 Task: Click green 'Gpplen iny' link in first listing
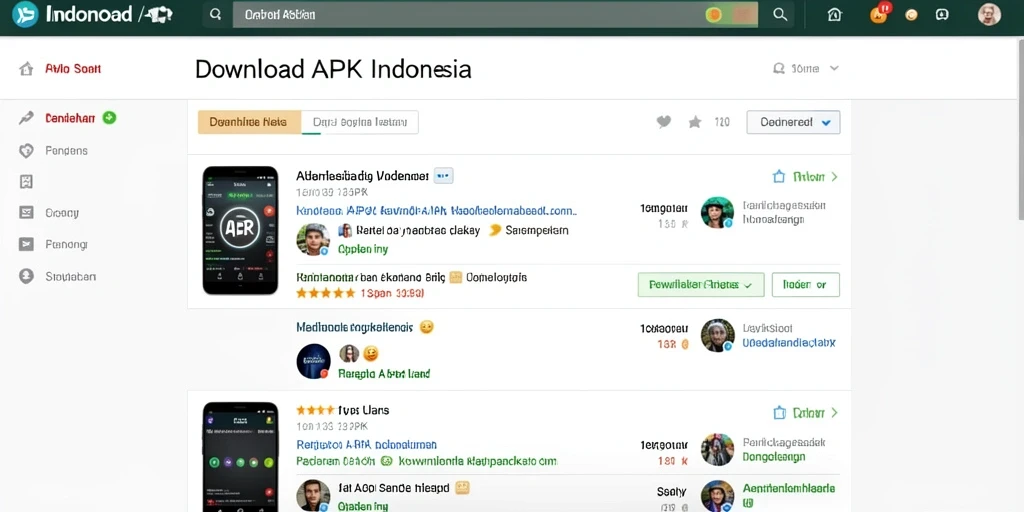362,249
